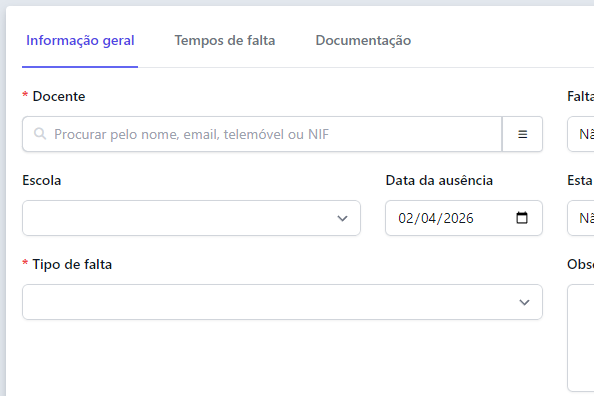Click the Docente field label
Viewport: 594px width, 396px height.
(x=59, y=96)
